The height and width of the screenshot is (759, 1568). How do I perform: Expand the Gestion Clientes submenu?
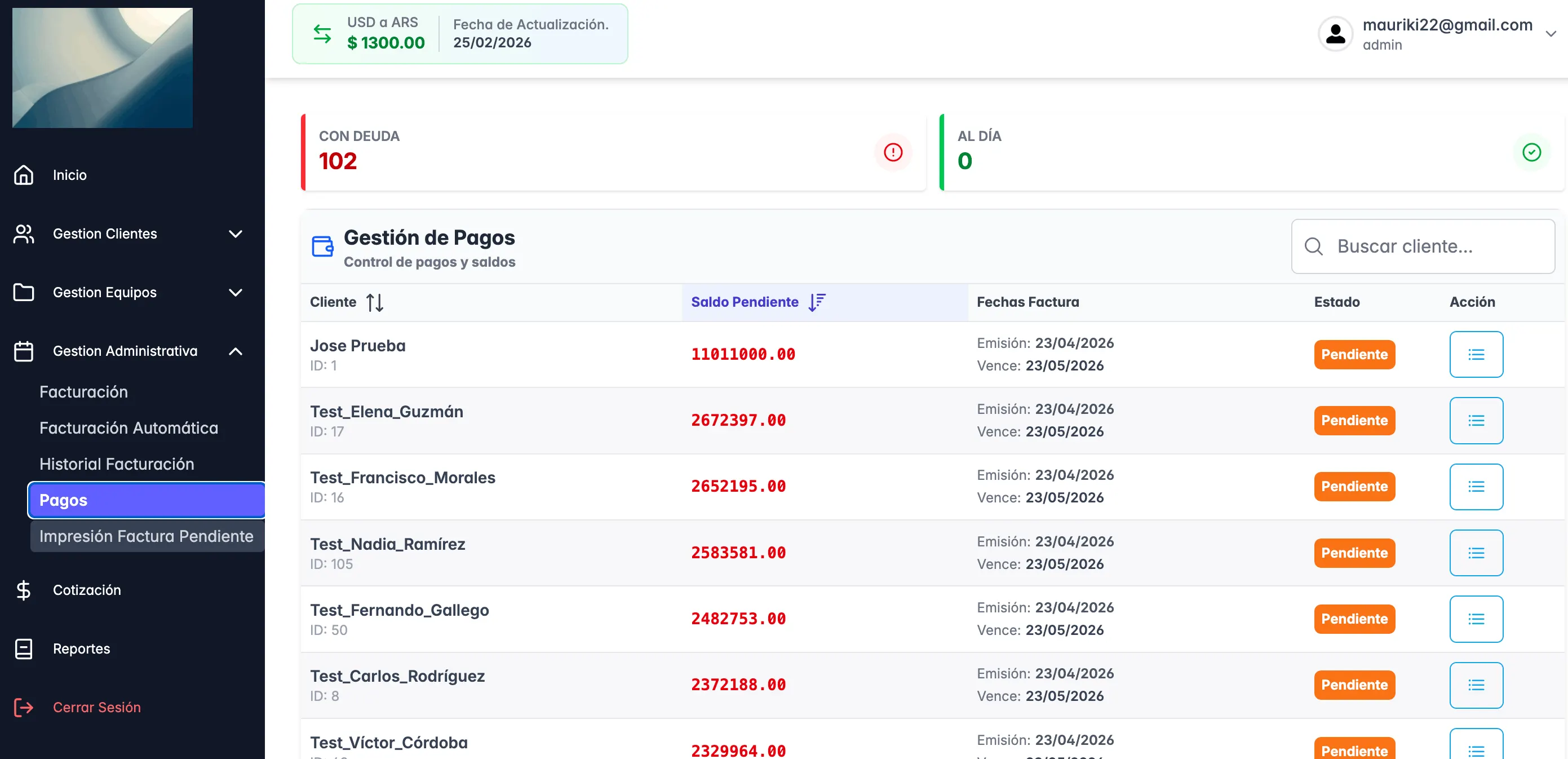[236, 234]
